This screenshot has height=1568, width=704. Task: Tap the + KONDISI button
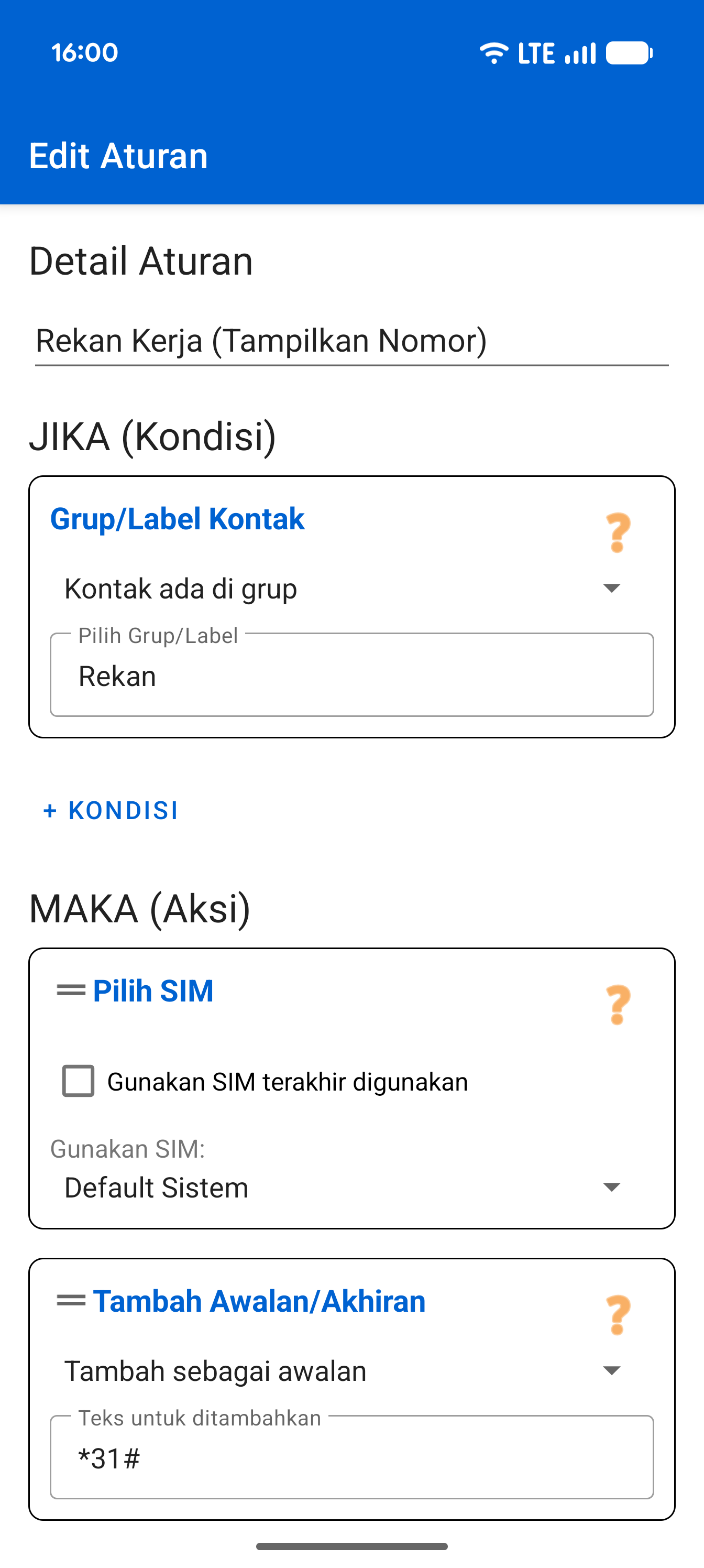[x=111, y=810]
